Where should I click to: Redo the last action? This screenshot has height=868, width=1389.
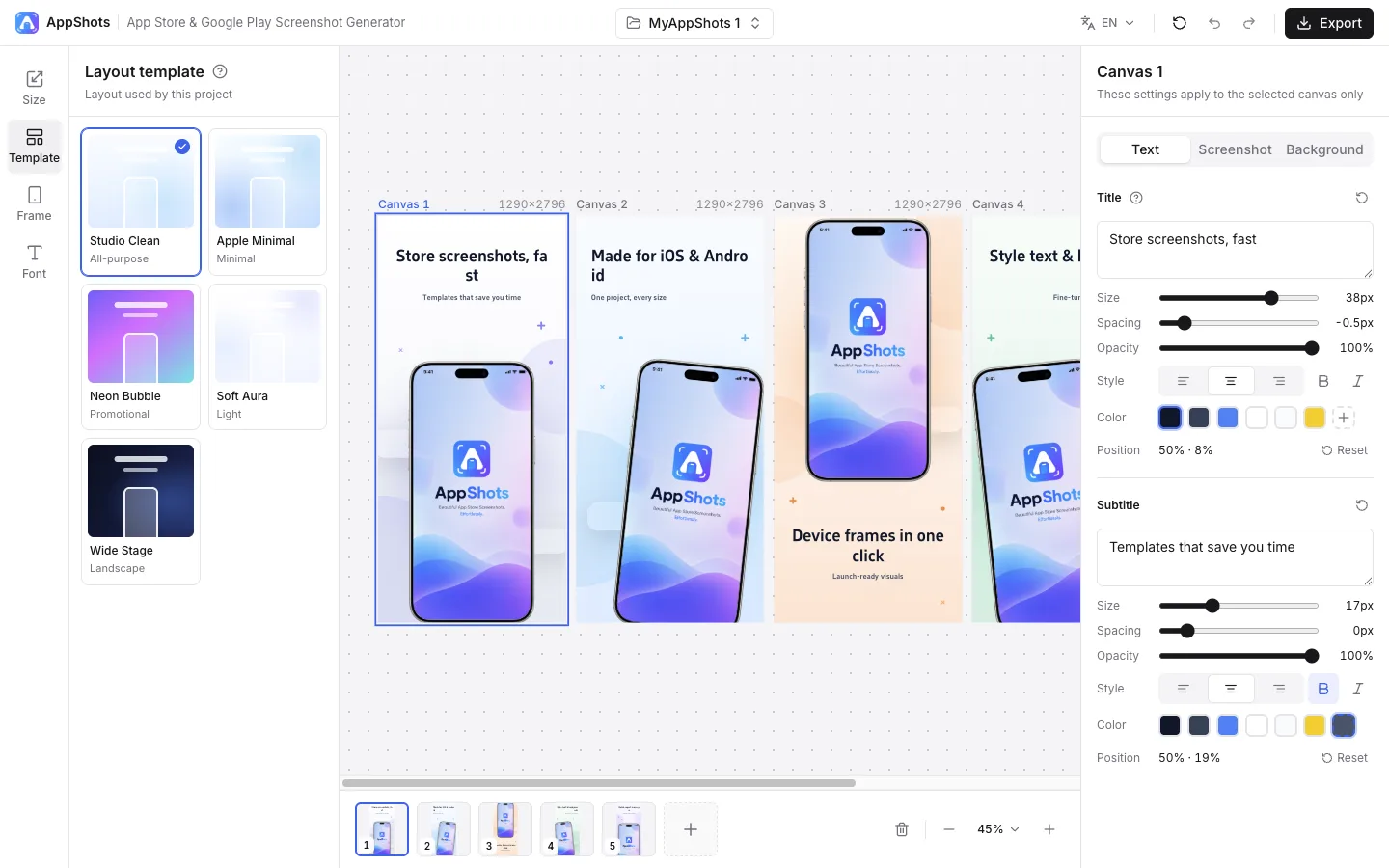pyautogui.click(x=1249, y=23)
